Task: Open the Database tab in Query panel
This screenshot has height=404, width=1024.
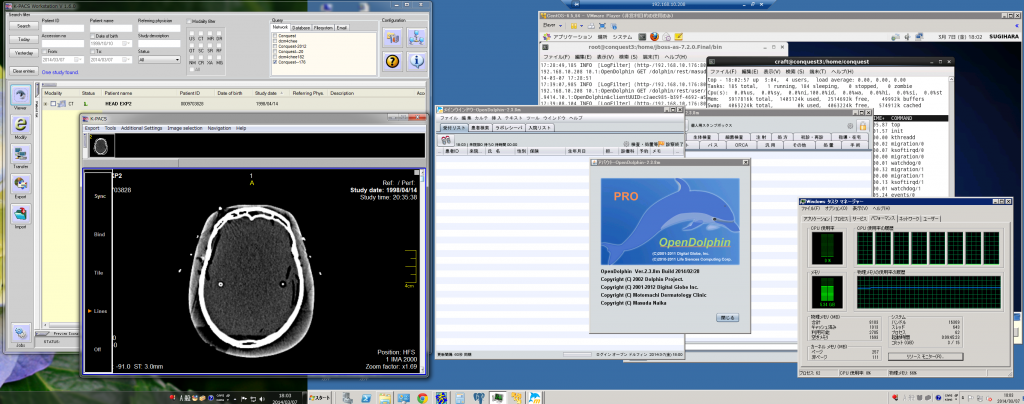Action: (x=300, y=28)
